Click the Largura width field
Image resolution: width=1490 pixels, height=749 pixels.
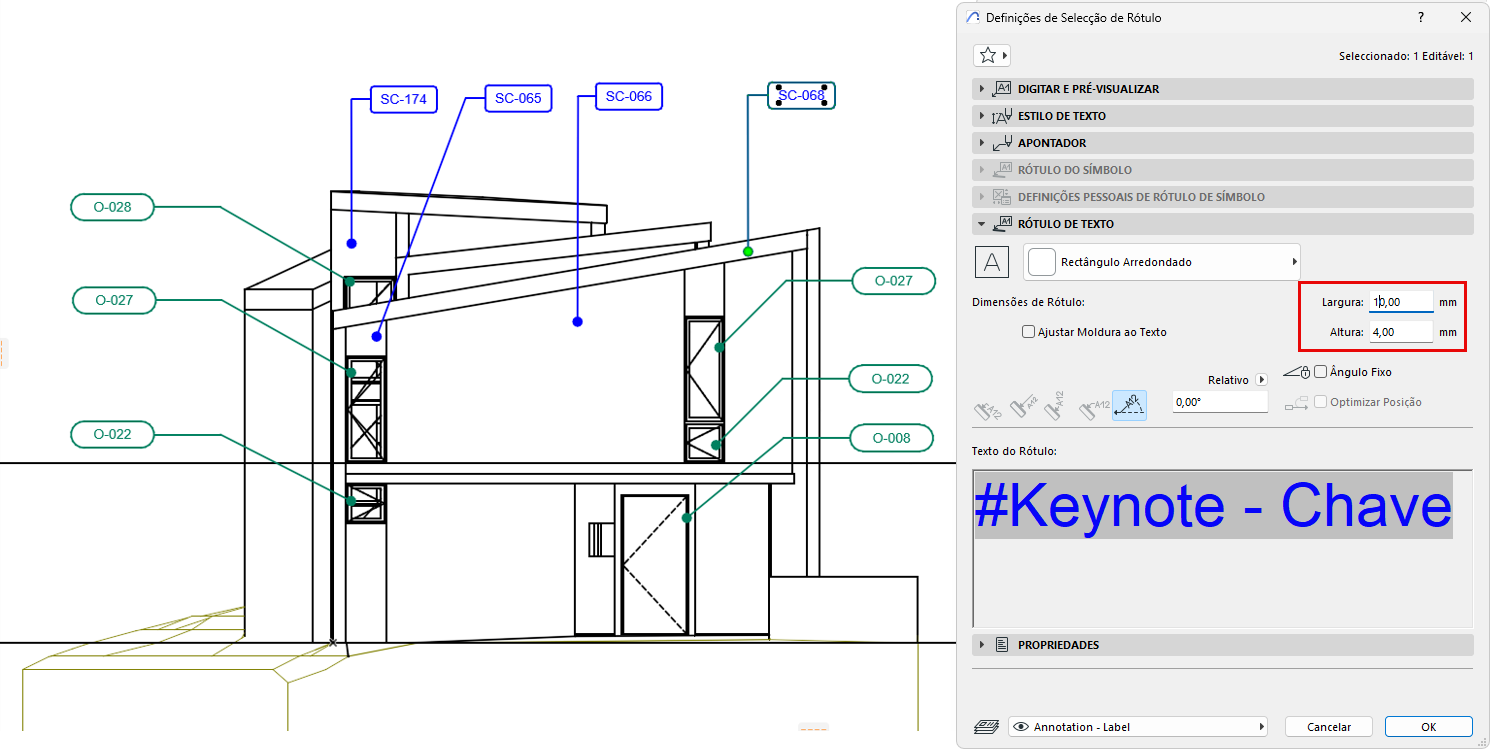coord(1401,301)
